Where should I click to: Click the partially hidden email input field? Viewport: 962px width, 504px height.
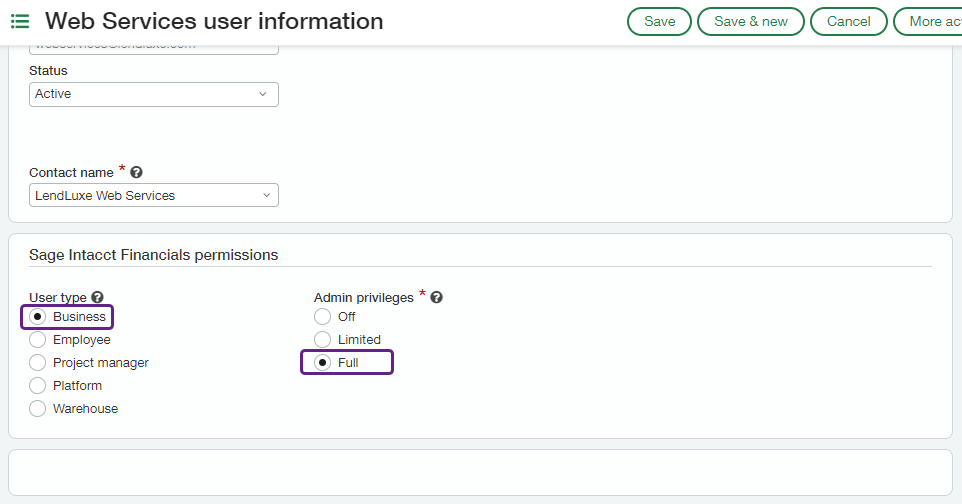pyautogui.click(x=154, y=47)
